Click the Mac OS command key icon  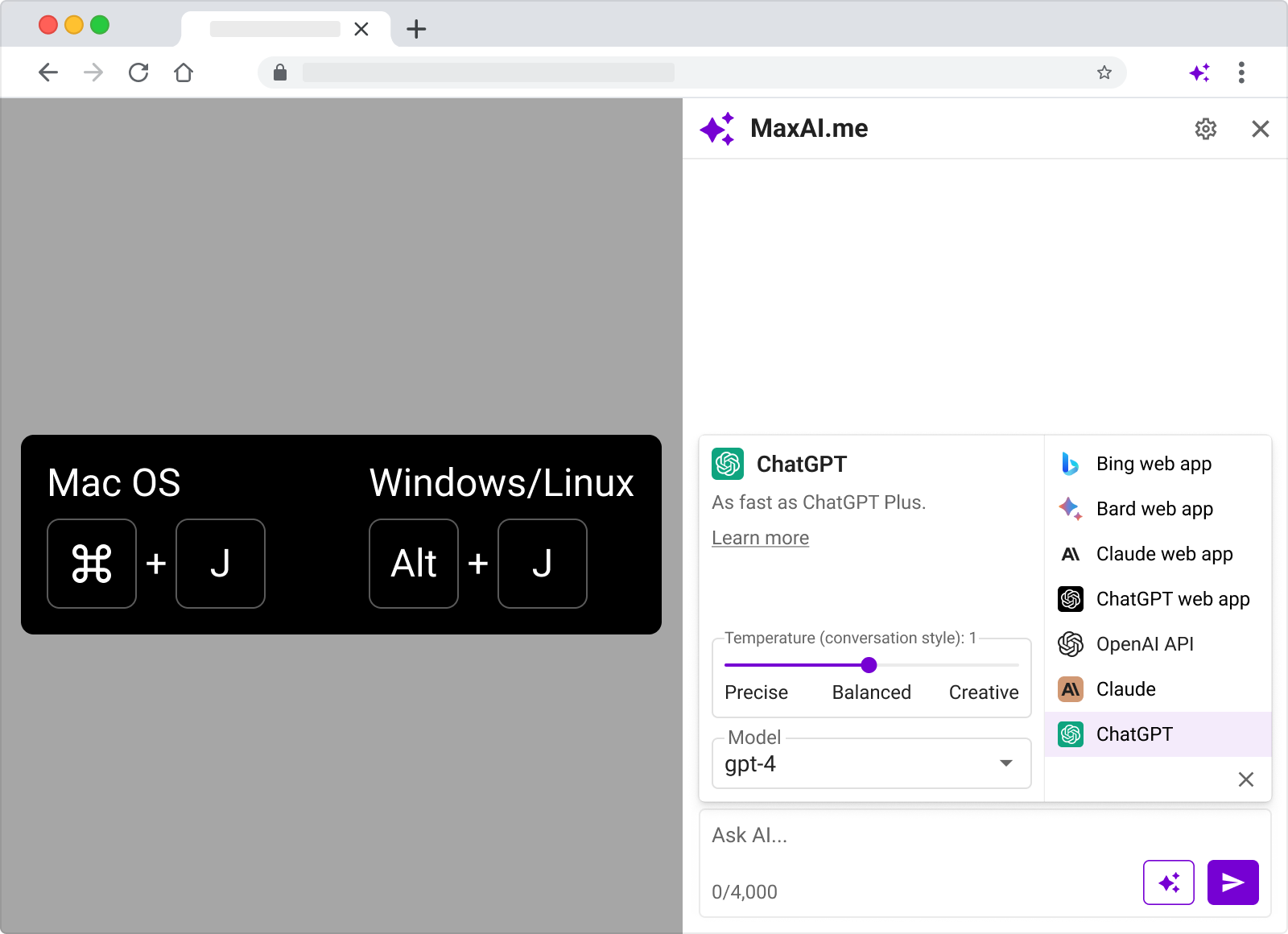point(92,564)
